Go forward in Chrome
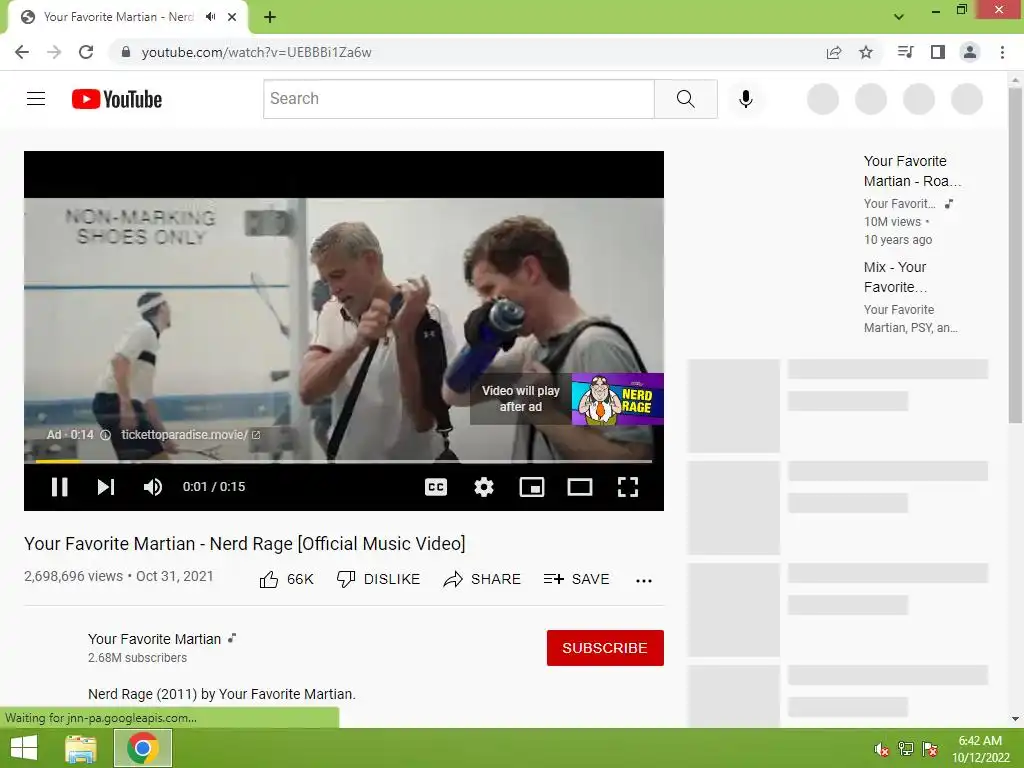Image resolution: width=1024 pixels, height=768 pixels. (54, 52)
